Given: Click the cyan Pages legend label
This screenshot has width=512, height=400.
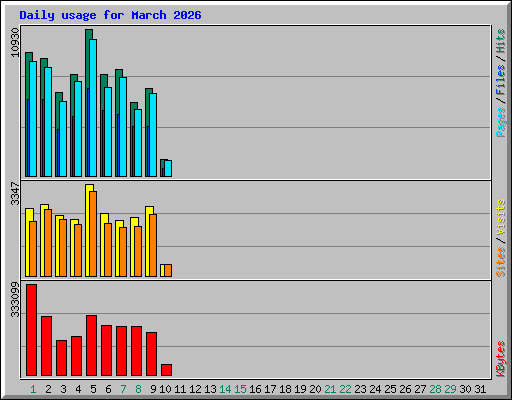Looking at the screenshot, I should pyautogui.click(x=500, y=122).
